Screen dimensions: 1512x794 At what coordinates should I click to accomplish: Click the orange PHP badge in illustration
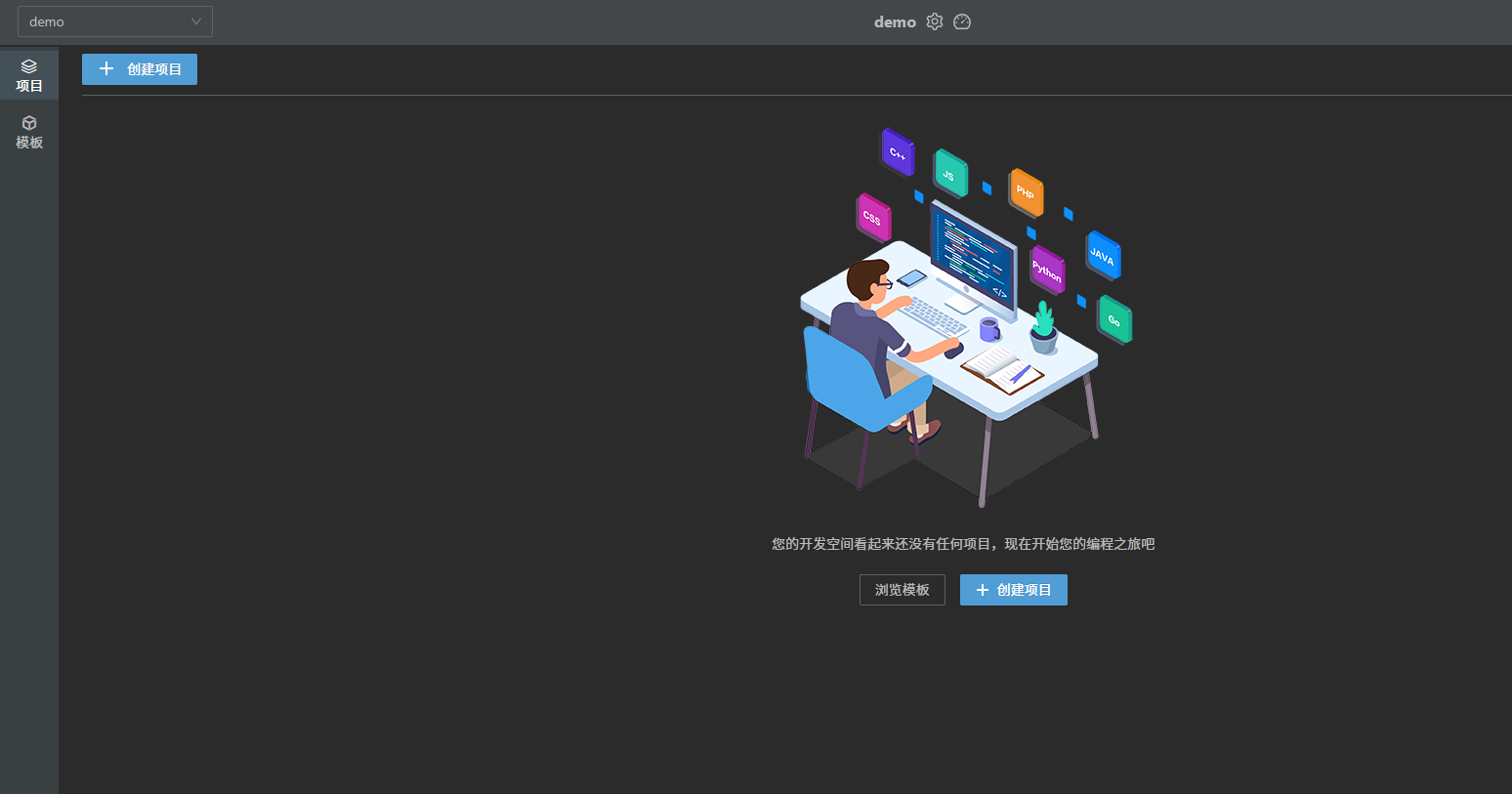coord(1026,192)
